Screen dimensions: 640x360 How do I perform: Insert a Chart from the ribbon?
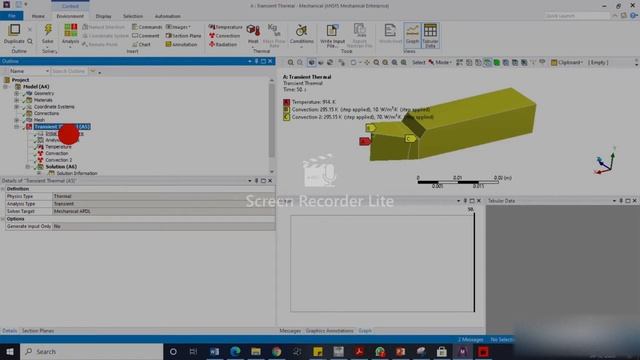(142, 44)
